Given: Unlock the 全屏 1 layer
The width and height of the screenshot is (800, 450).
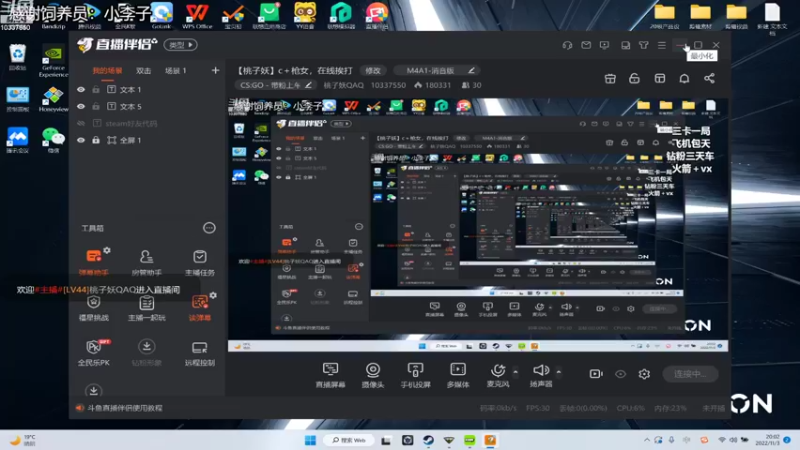Looking at the screenshot, I should click(x=96, y=140).
